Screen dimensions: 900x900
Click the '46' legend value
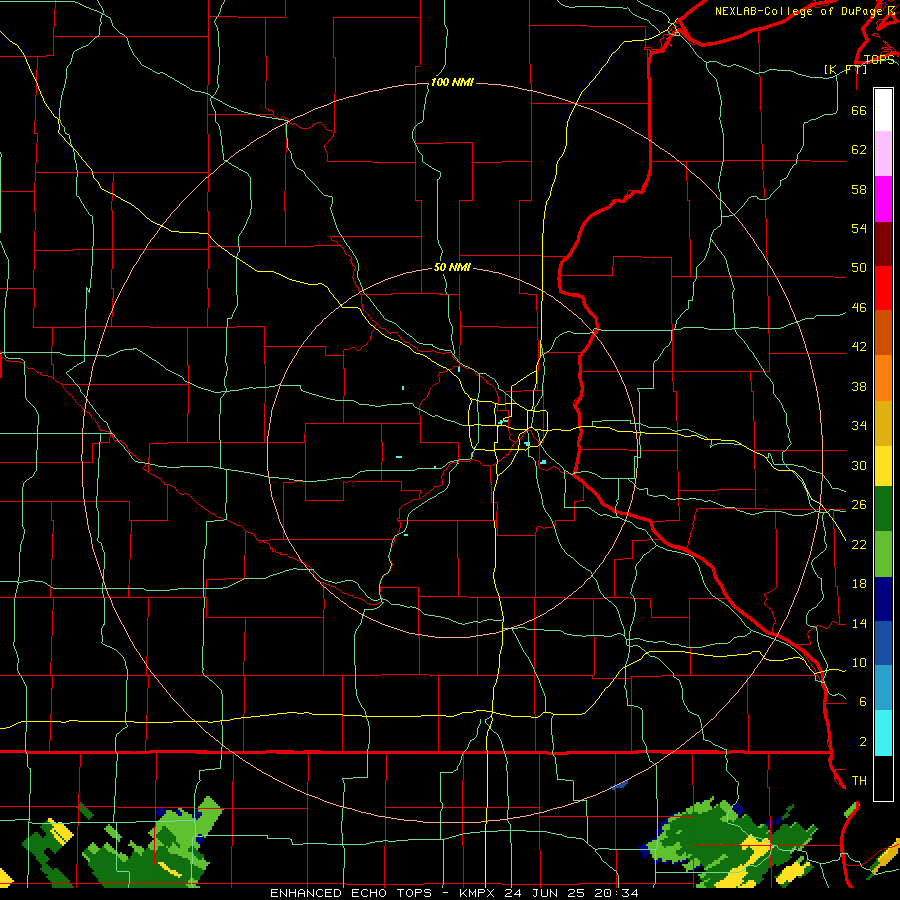pos(859,307)
